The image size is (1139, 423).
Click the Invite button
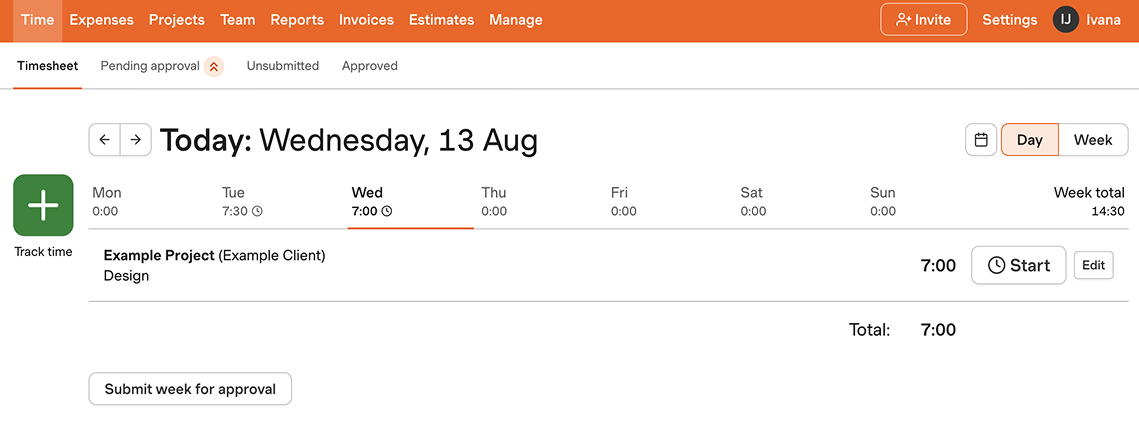click(x=923, y=20)
